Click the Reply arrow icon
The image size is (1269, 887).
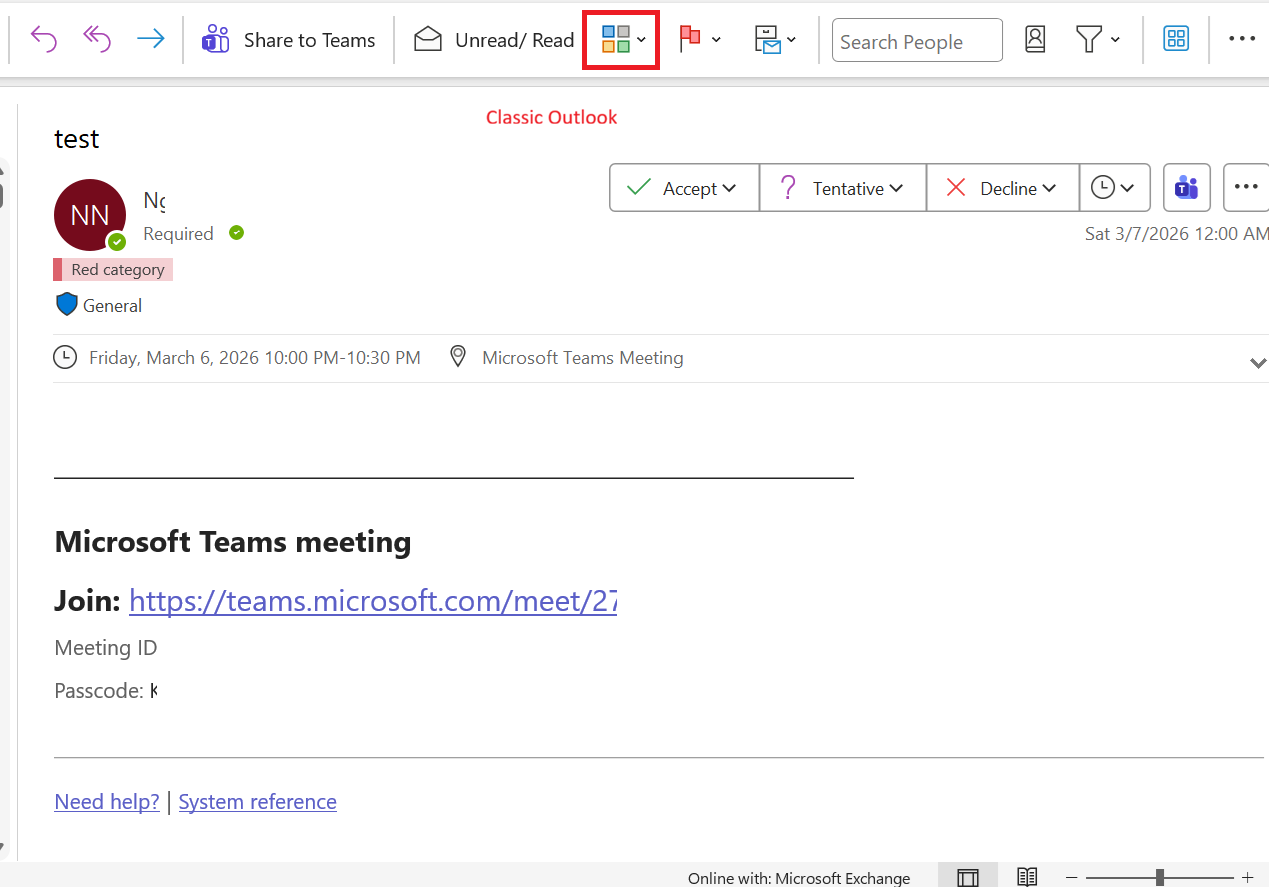pyautogui.click(x=44, y=40)
